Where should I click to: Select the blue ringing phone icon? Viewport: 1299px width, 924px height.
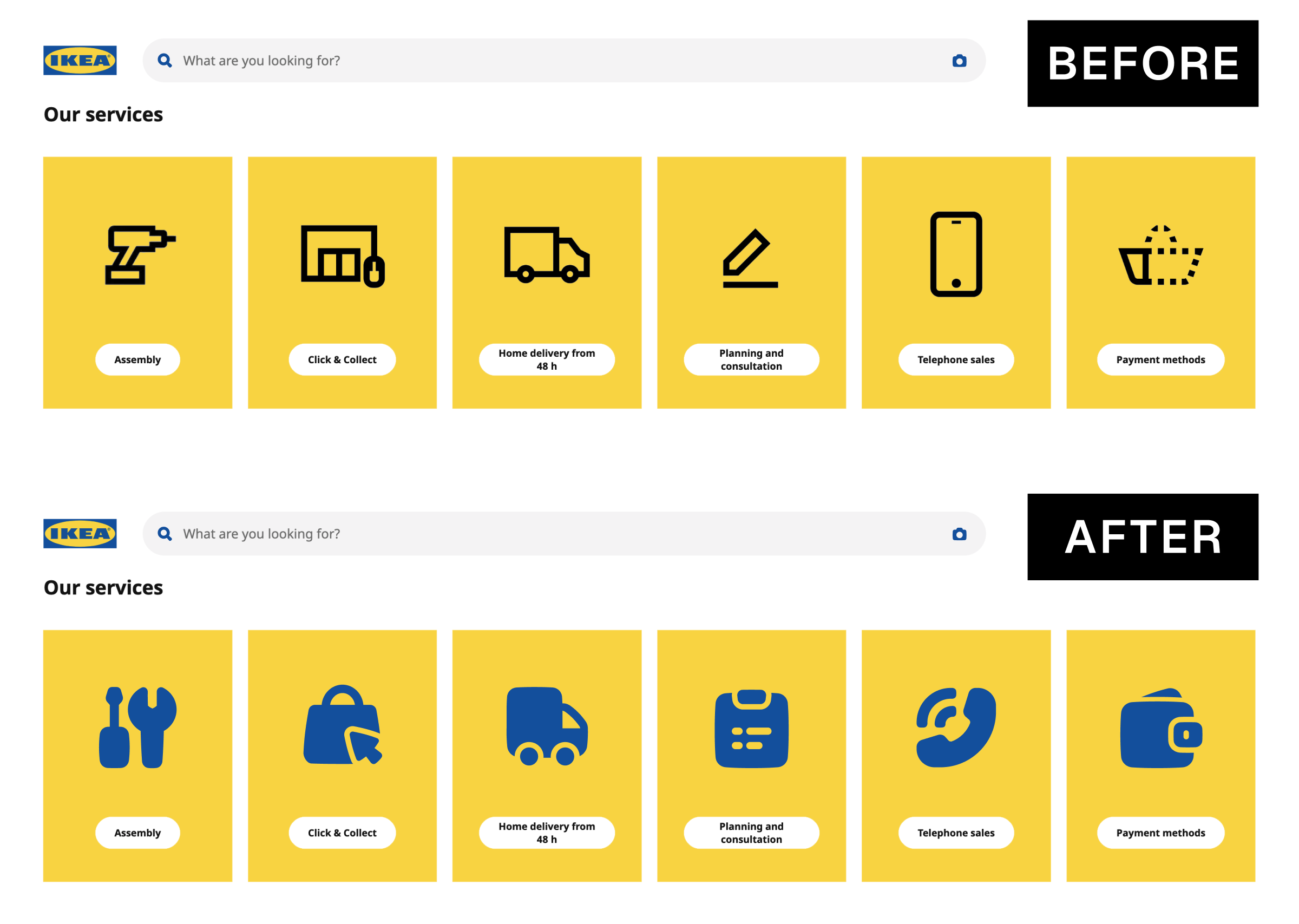pyautogui.click(x=955, y=731)
